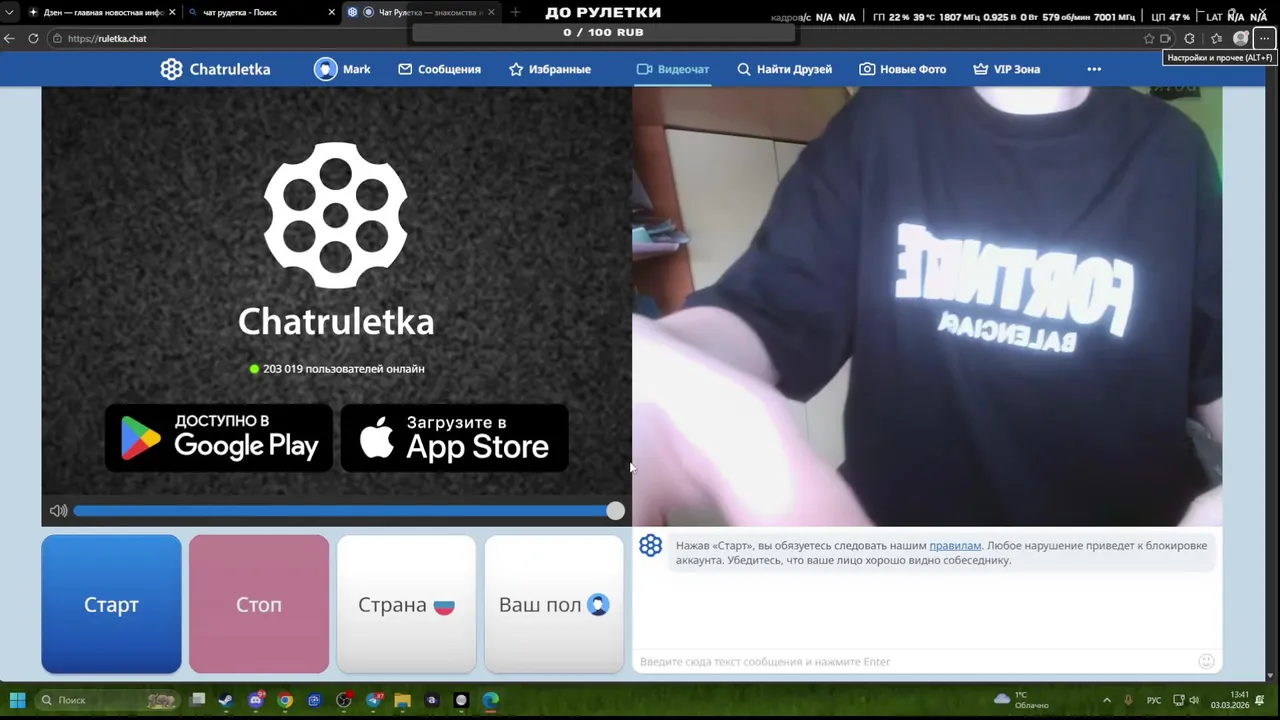Click the browser back arrow
Viewport: 1280px width, 720px height.
point(9,38)
